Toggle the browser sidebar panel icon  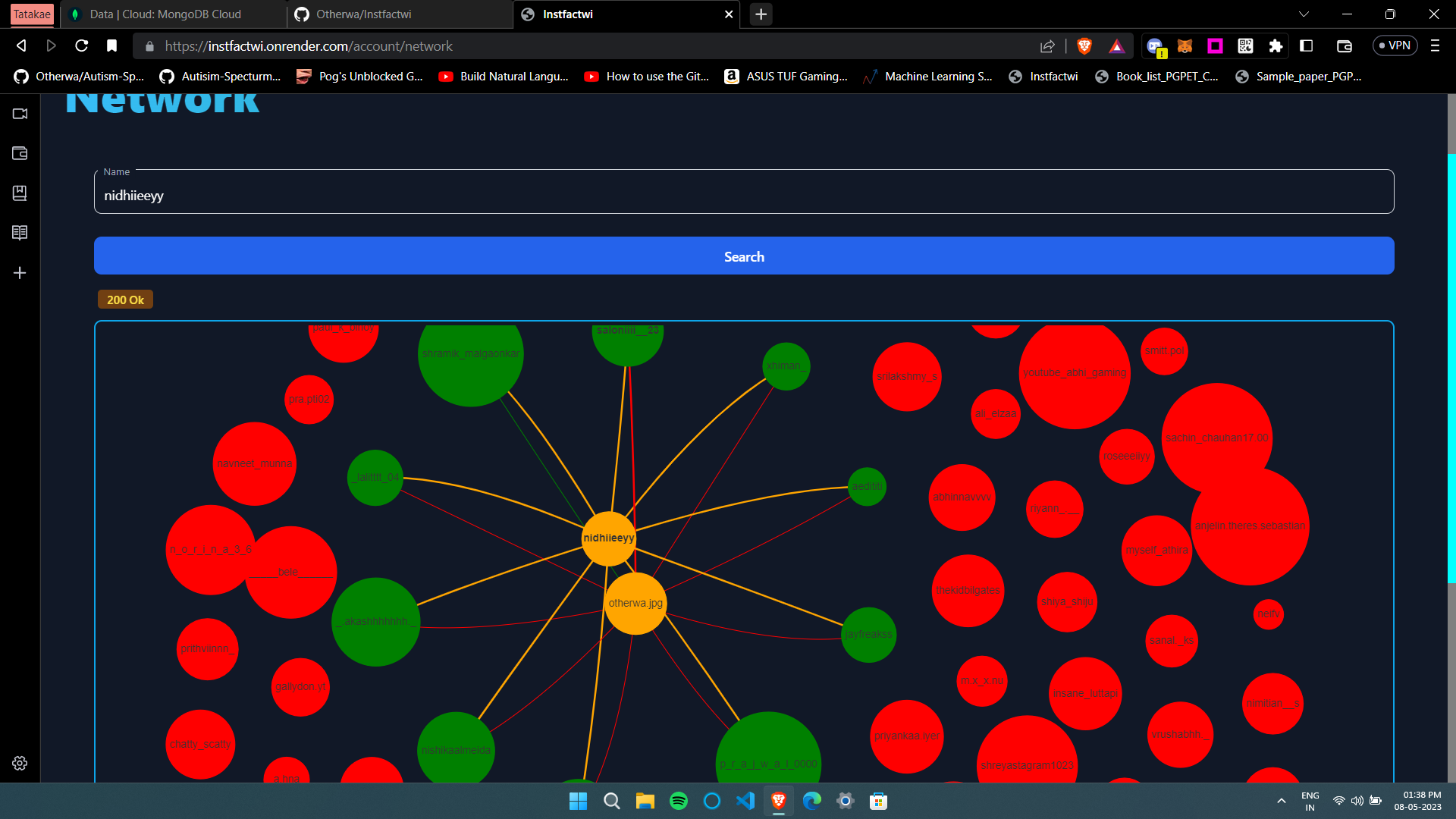tap(1306, 46)
